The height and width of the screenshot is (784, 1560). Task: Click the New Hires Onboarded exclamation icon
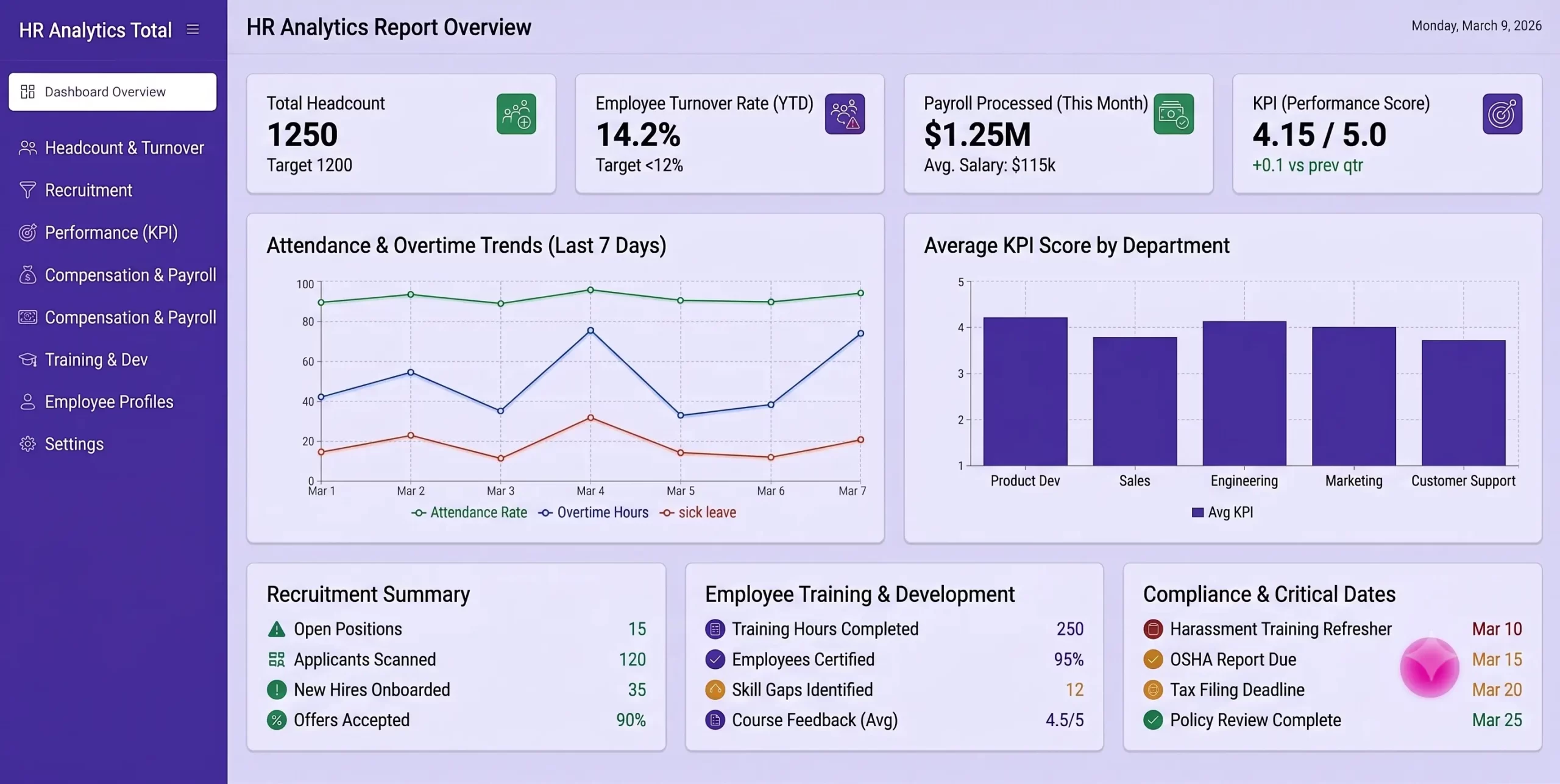click(x=277, y=690)
